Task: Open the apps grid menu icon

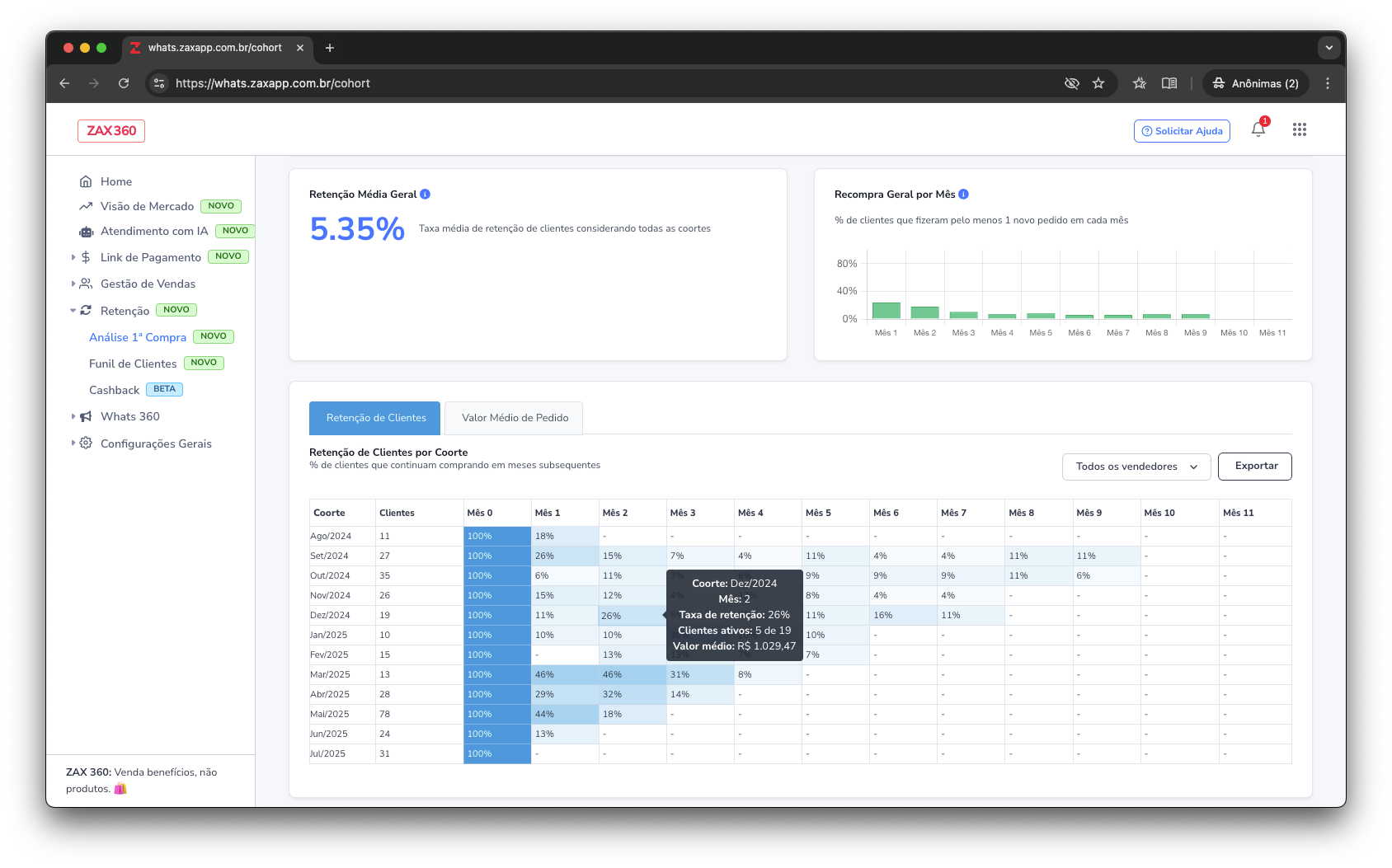Action: coord(1300,129)
